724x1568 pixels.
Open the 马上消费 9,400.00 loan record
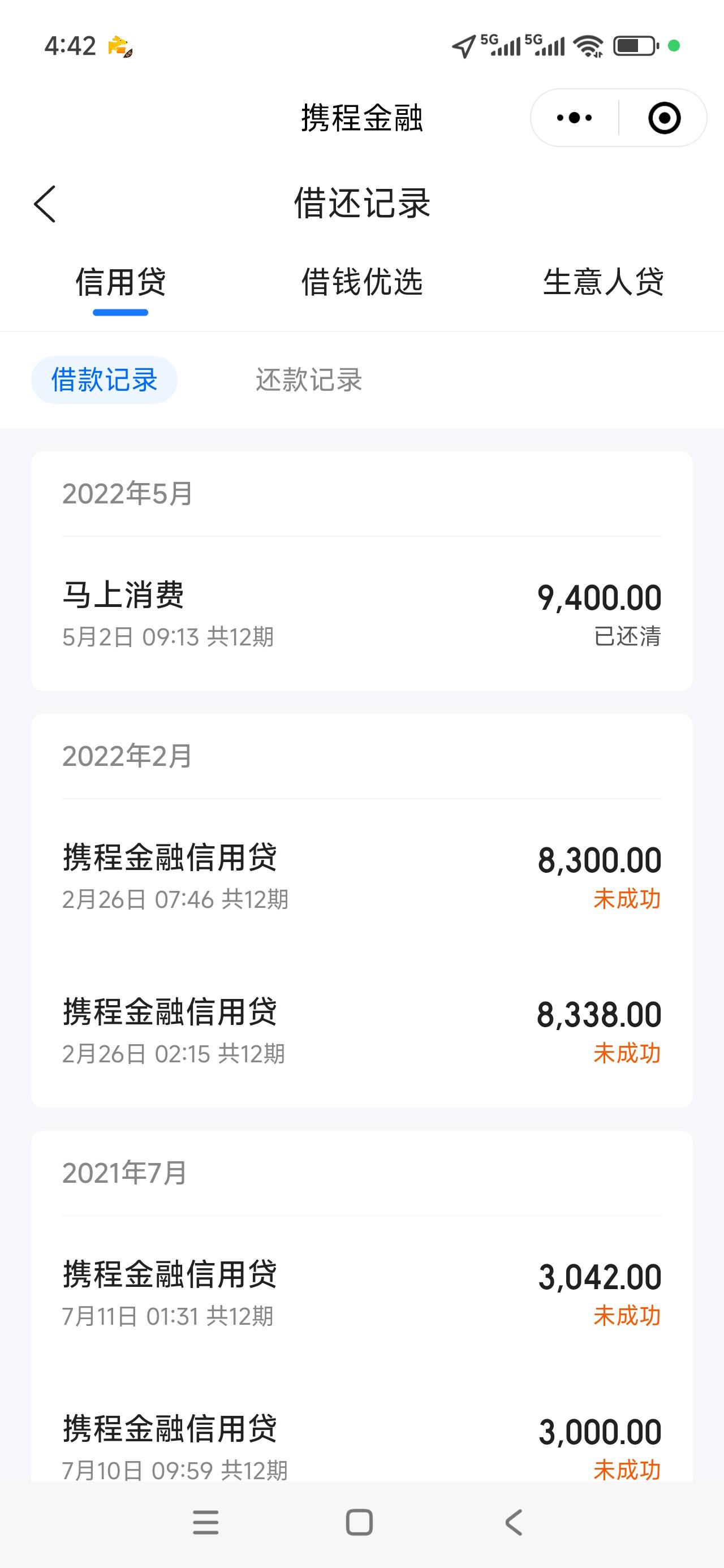(361, 614)
